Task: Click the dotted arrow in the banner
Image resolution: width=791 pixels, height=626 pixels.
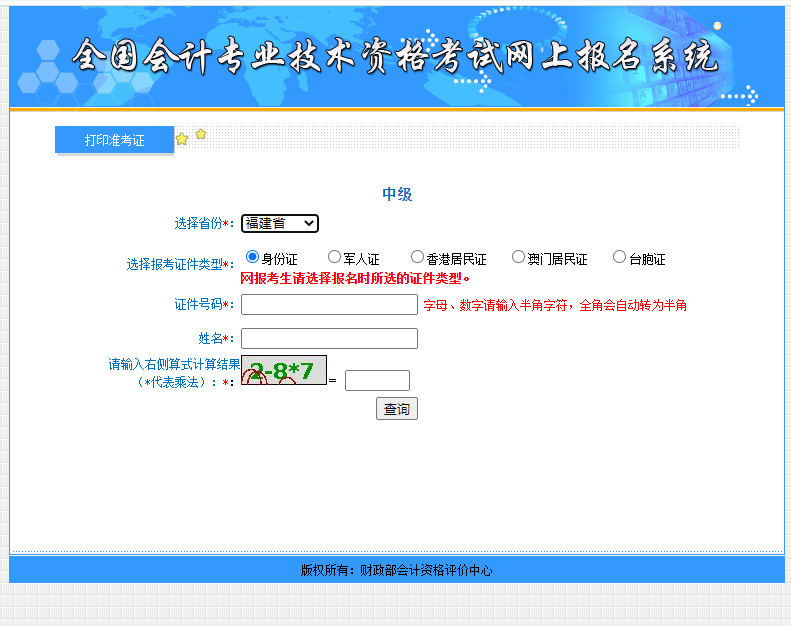Action: pyautogui.click(x=741, y=97)
